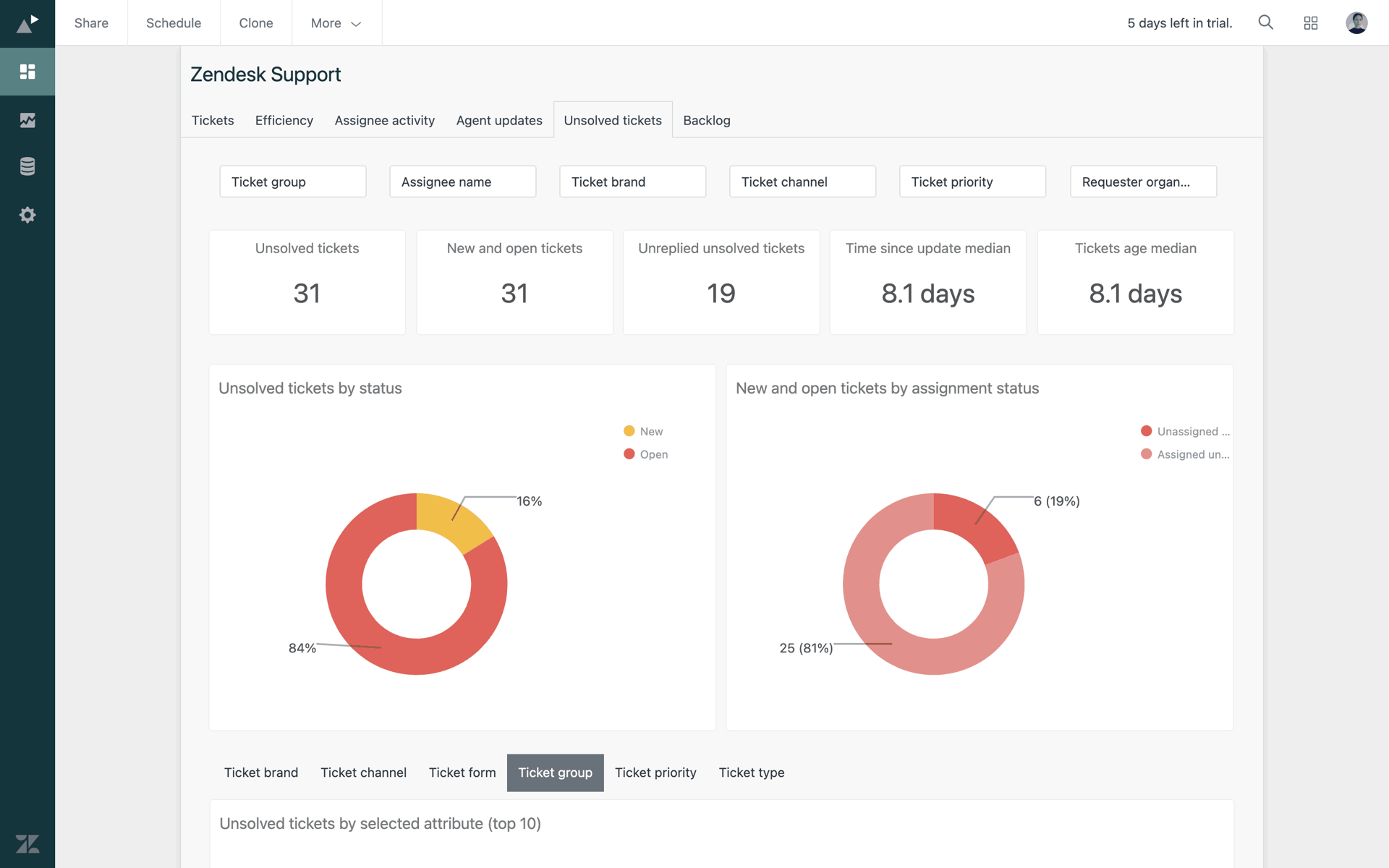The image size is (1389, 868).
Task: Switch to the Backlog tab
Action: coord(707,120)
